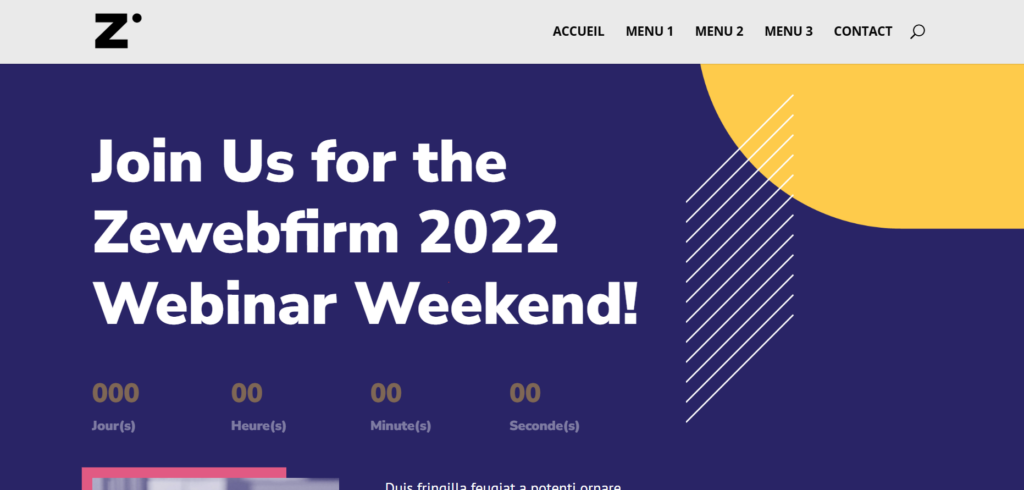Image resolution: width=1024 pixels, height=490 pixels.
Task: Select the Minute(s) countdown label
Action: (x=400, y=426)
